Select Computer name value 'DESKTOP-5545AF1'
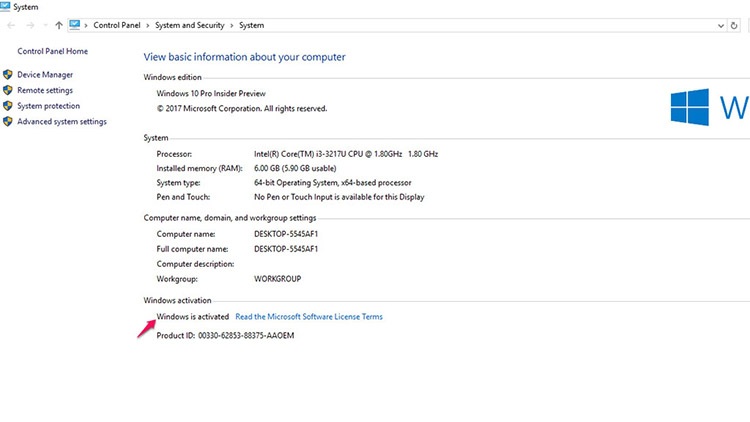This screenshot has height=422, width=750. [x=286, y=234]
